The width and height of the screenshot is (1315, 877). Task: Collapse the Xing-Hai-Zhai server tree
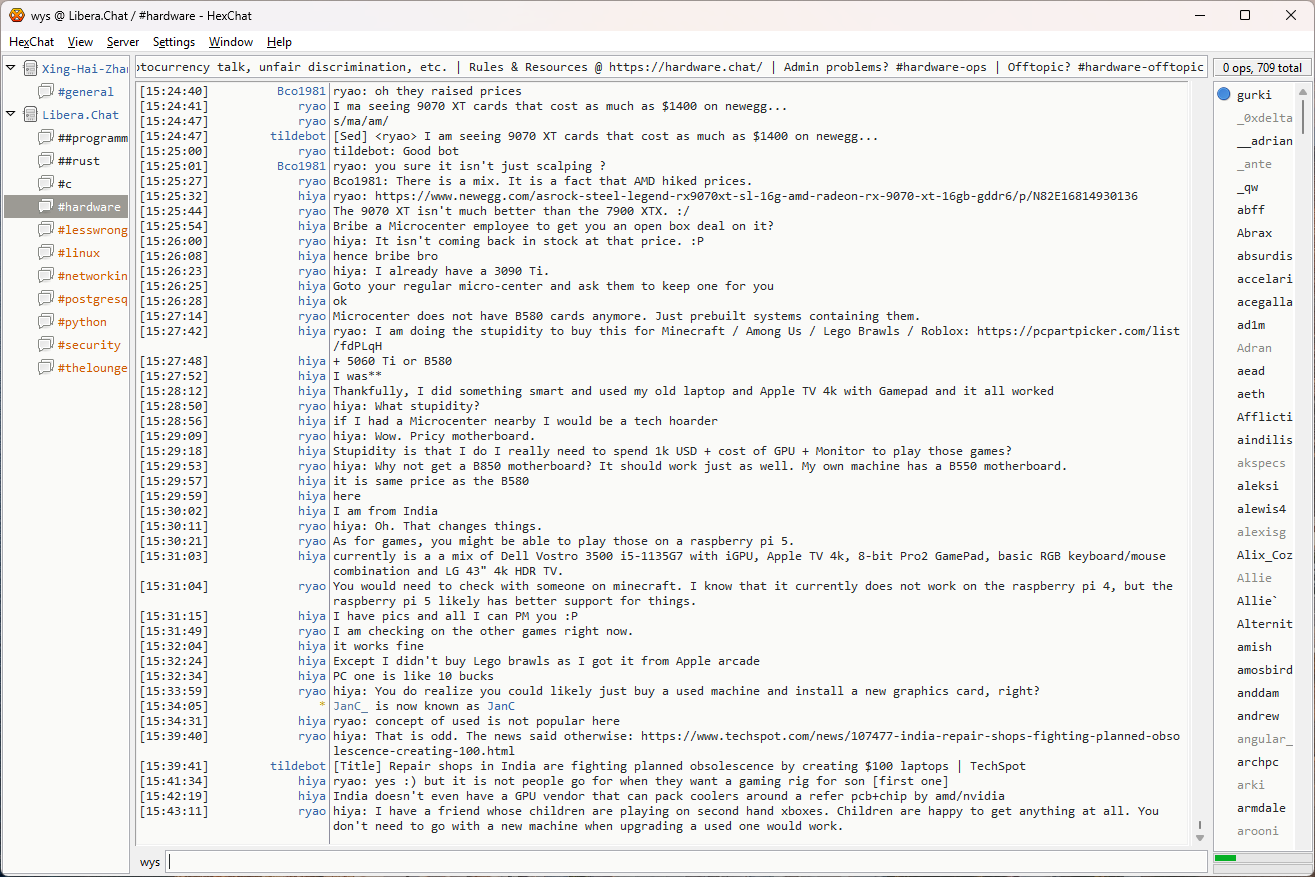[x=12, y=69]
